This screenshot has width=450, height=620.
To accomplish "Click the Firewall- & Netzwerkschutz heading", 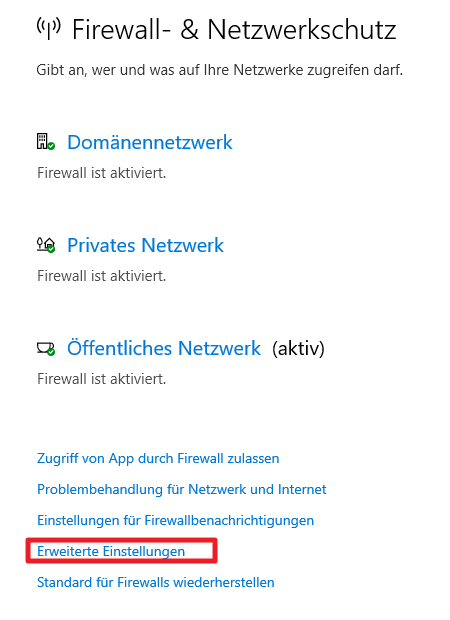I will click(234, 30).
